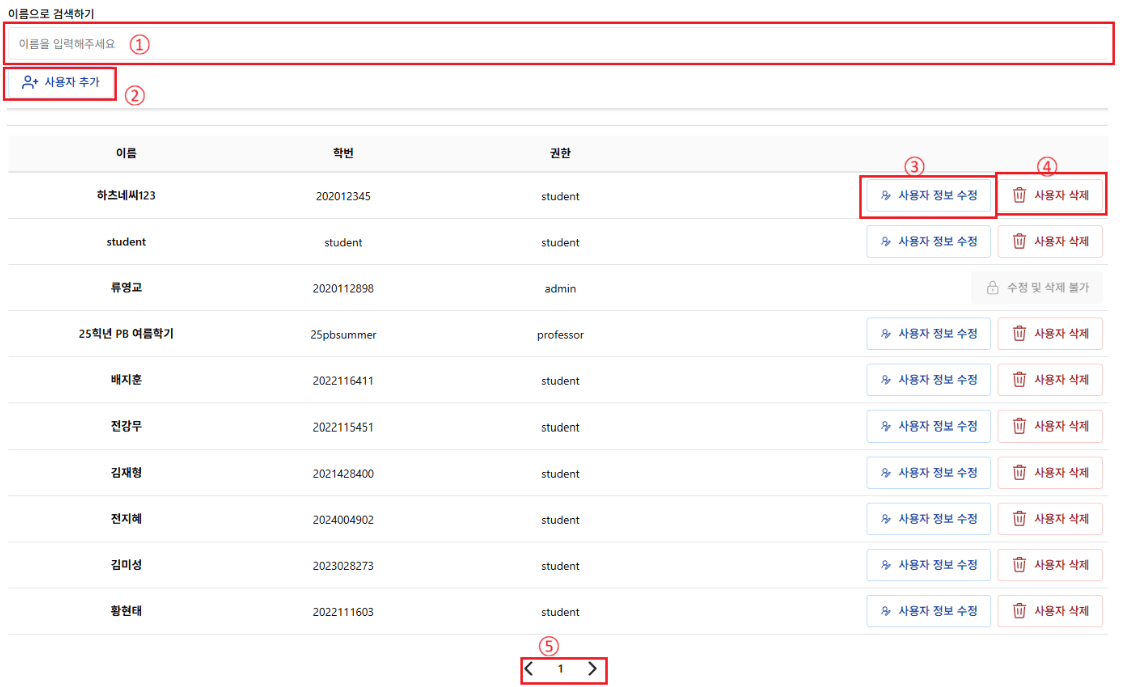Delete user 전강무 with 사용자 삭제
Image resolution: width=1125 pixels, height=687 pixels.
click(x=1050, y=426)
